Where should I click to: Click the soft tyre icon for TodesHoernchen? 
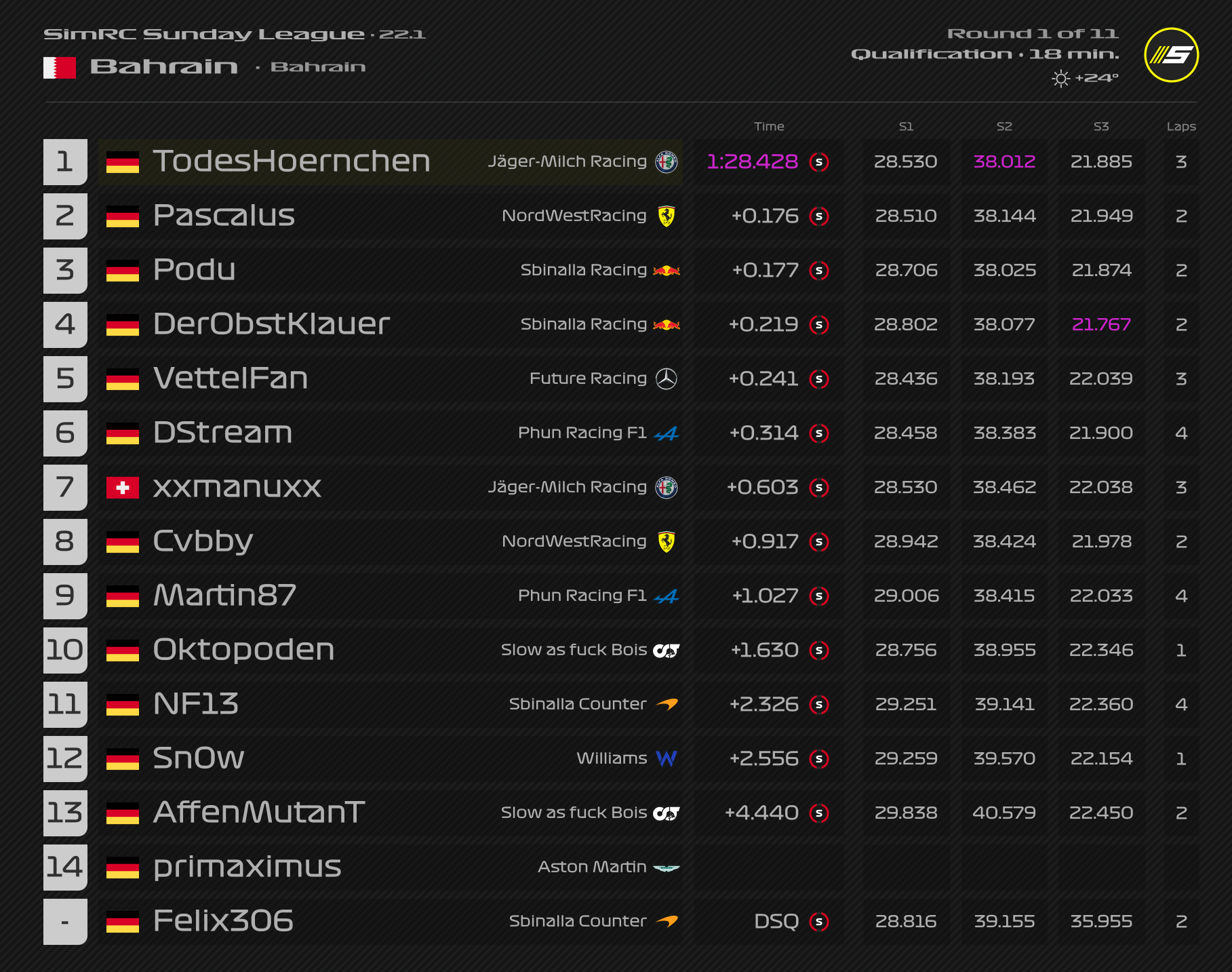click(x=819, y=162)
